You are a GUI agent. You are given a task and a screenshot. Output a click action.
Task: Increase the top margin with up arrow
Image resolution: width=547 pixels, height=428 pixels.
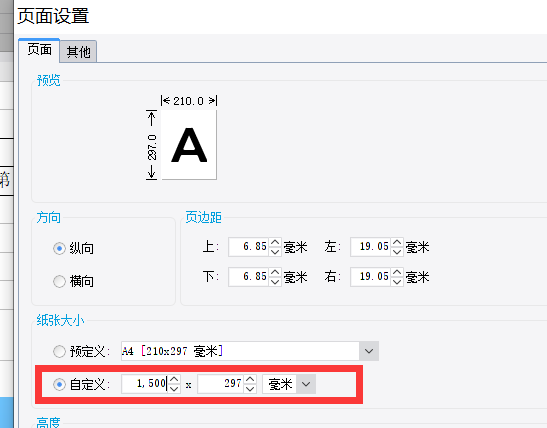click(x=275, y=242)
